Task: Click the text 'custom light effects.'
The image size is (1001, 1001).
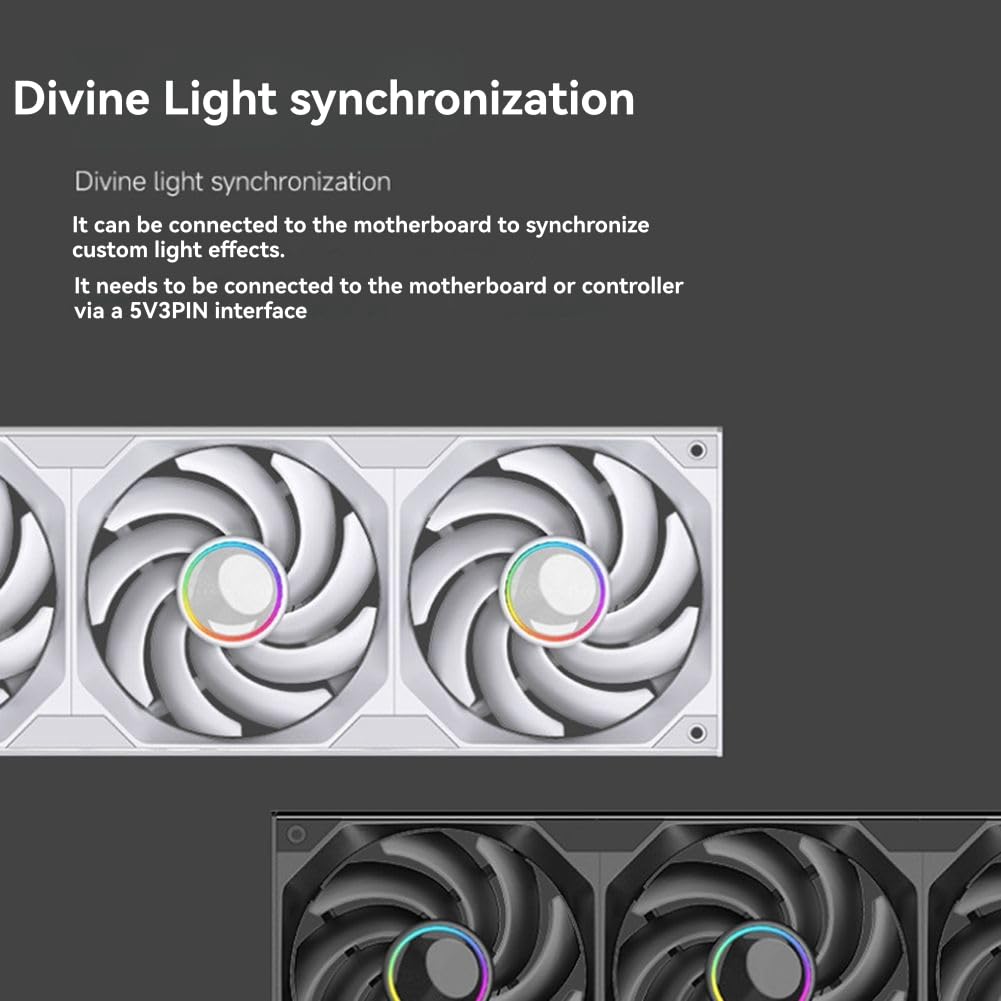Action: tap(179, 250)
